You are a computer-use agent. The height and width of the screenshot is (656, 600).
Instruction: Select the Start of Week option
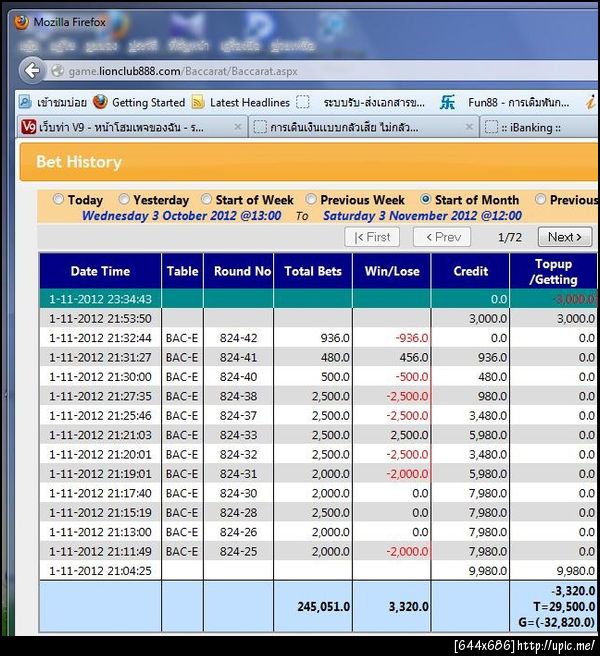[206, 199]
